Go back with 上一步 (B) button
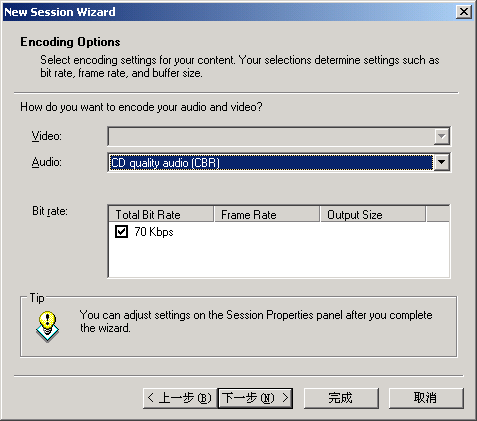 180,398
